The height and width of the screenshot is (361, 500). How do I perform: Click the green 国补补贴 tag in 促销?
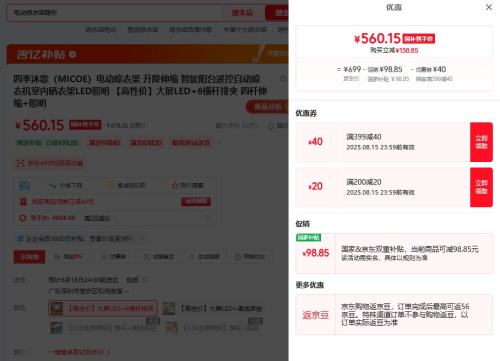click(309, 237)
